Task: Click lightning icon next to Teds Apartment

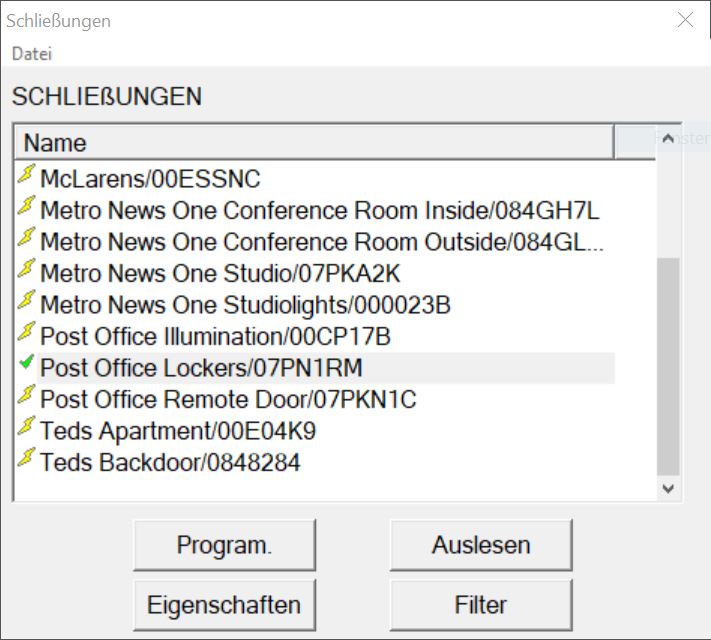Action: (27, 429)
